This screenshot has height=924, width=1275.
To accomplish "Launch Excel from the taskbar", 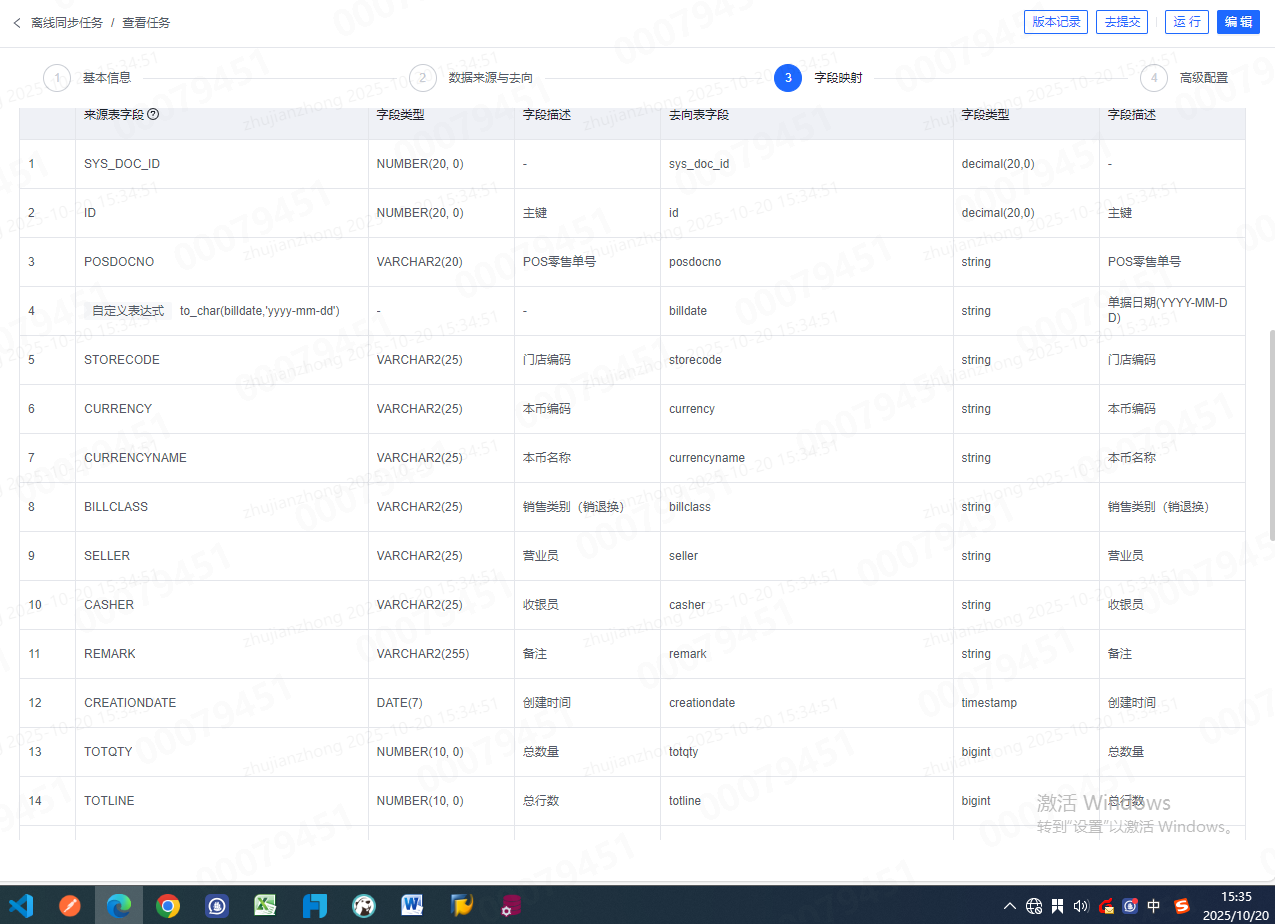I will pyautogui.click(x=266, y=906).
